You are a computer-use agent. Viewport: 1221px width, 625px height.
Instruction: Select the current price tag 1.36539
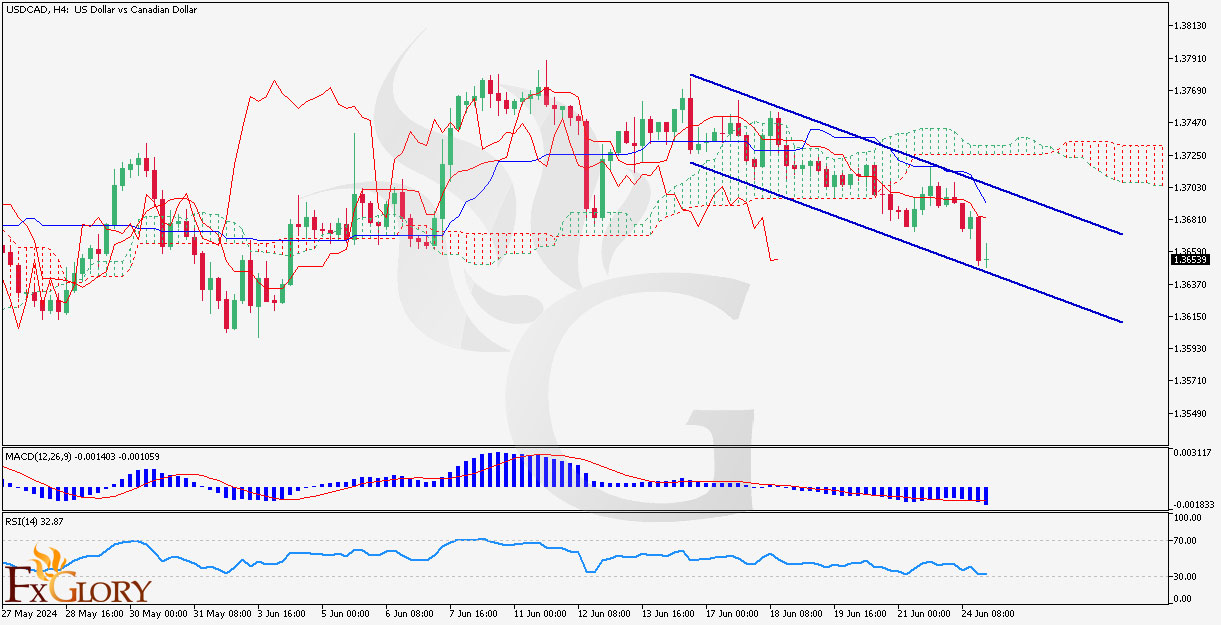pyautogui.click(x=1191, y=259)
